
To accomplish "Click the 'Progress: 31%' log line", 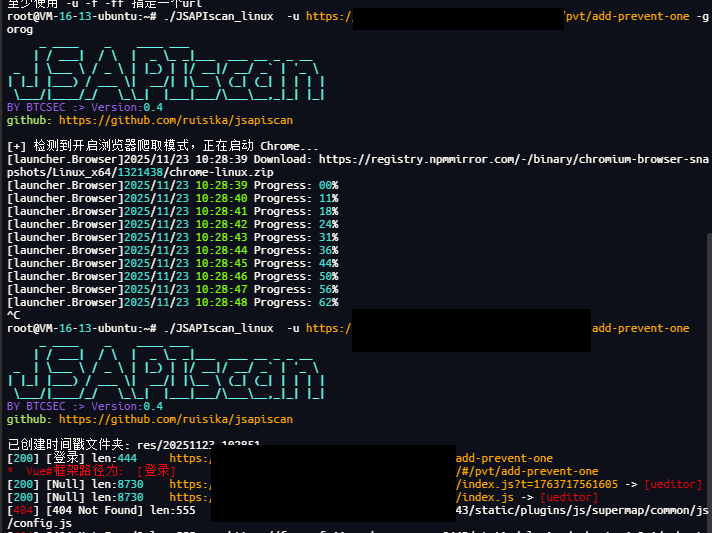I will [173, 237].
